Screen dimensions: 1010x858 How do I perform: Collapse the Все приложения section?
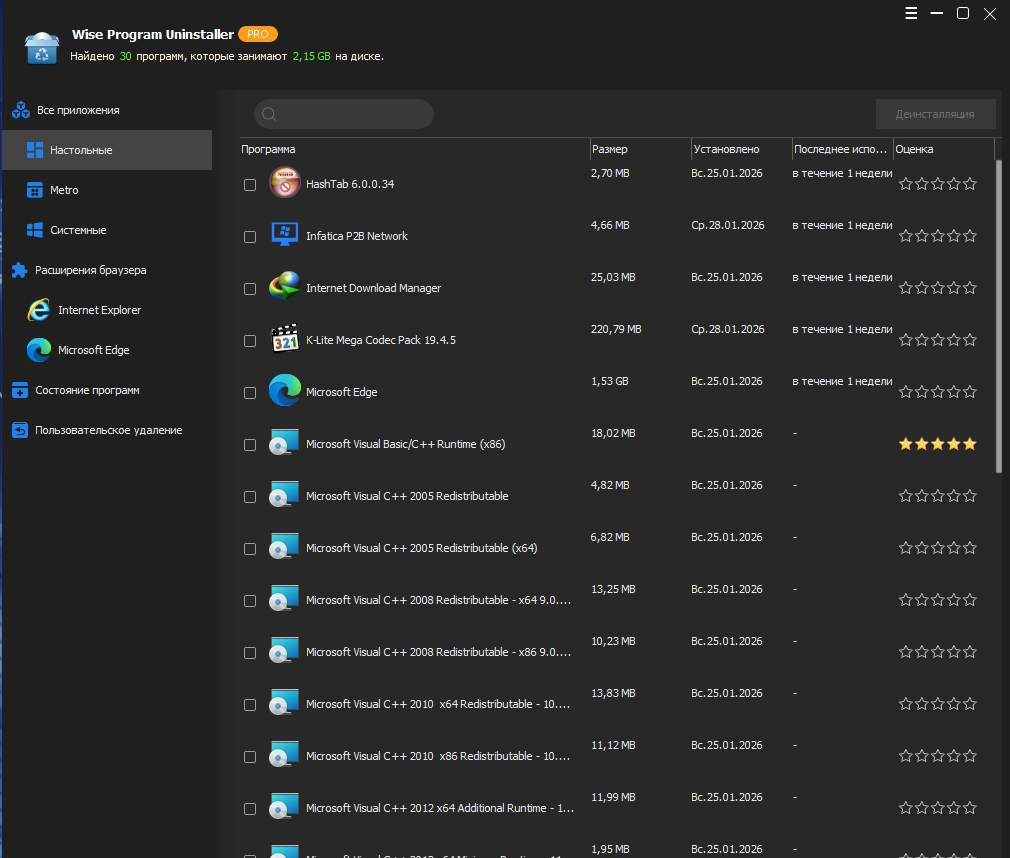[x=78, y=110]
